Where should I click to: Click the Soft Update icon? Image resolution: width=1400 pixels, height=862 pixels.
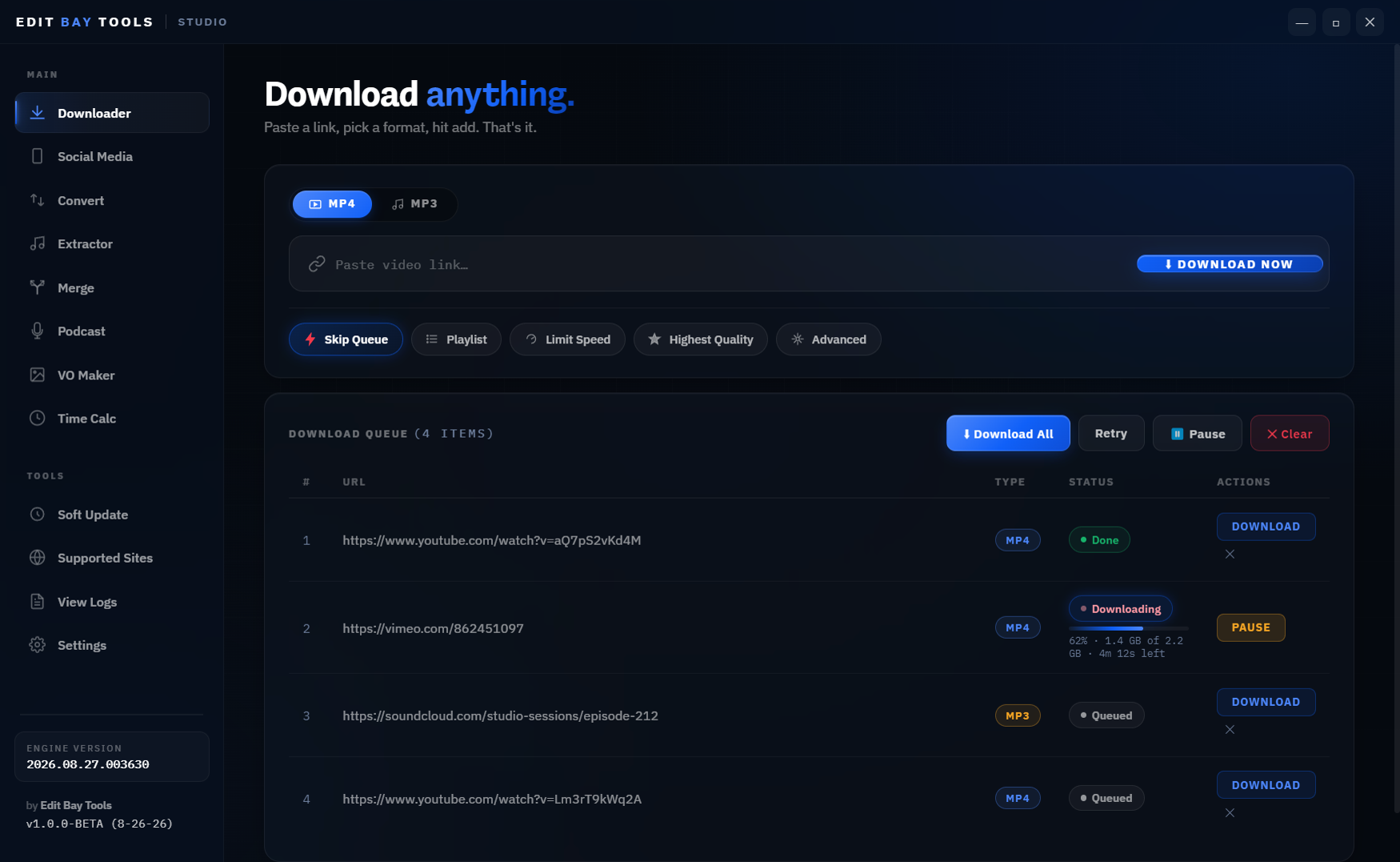click(x=37, y=515)
